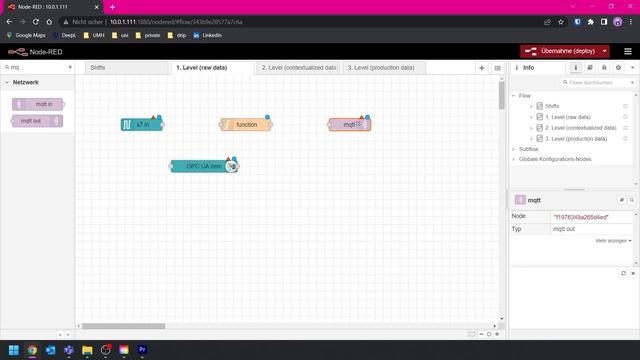Open the Google Maps bookmark
640x360 pixels.
tap(26, 36)
